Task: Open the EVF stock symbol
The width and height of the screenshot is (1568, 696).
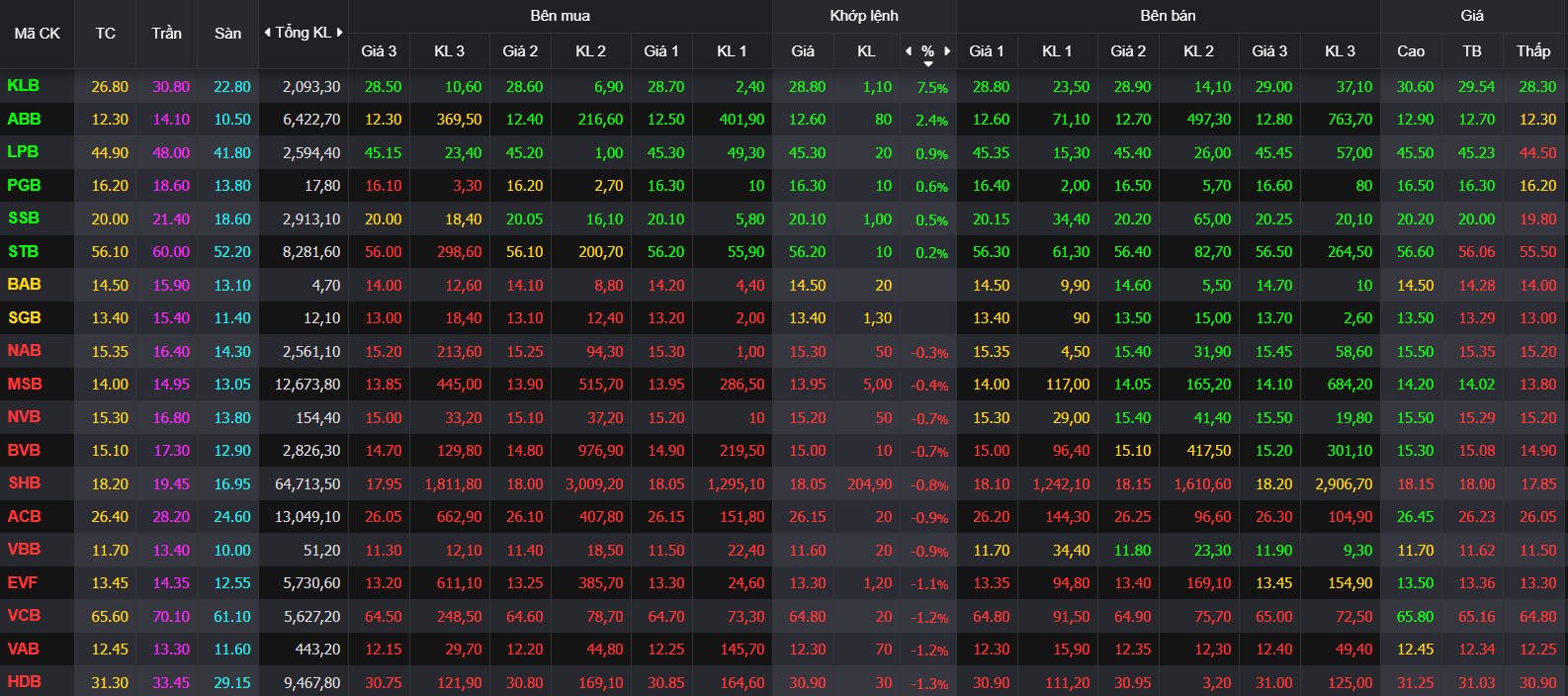Action: tap(23, 583)
